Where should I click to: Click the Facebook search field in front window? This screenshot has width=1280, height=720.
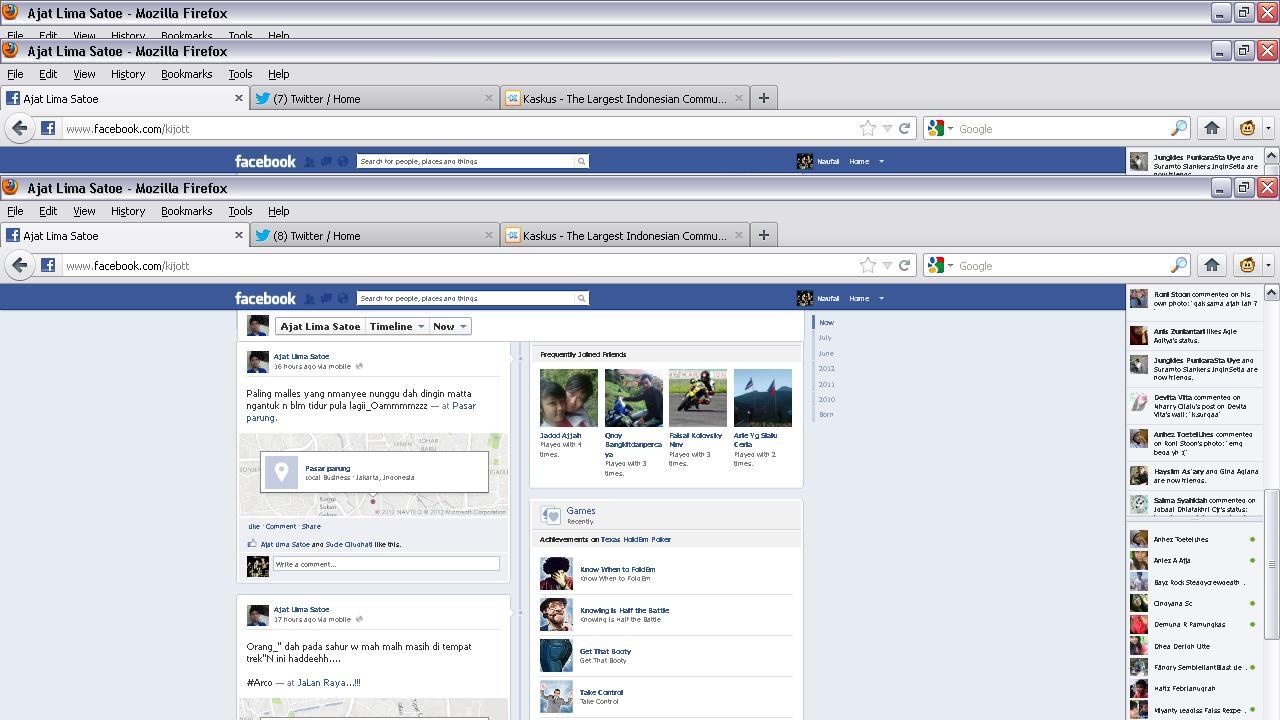(x=466, y=298)
